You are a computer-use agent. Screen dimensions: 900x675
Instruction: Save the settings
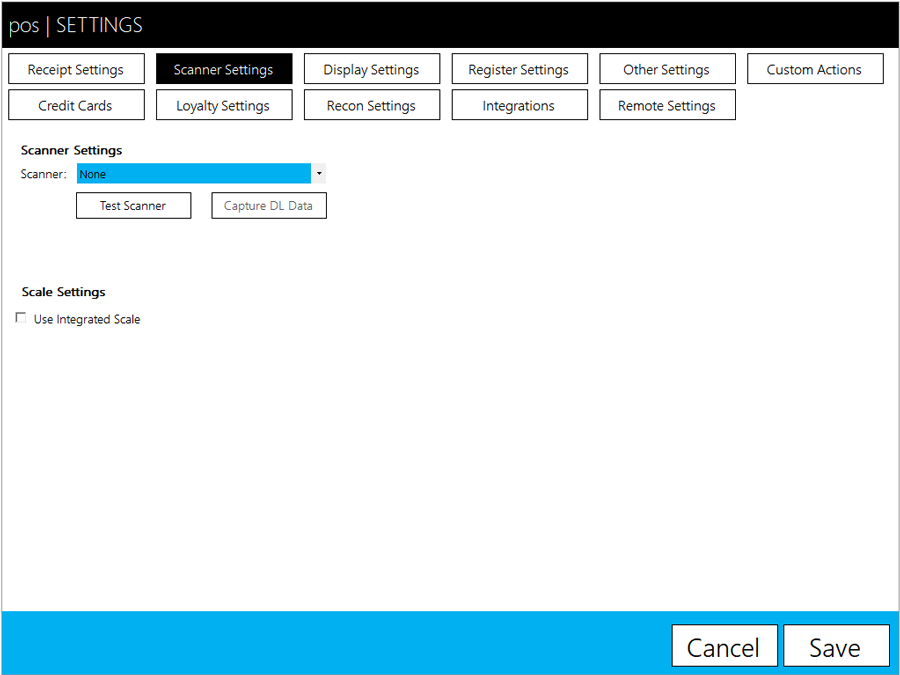[836, 647]
